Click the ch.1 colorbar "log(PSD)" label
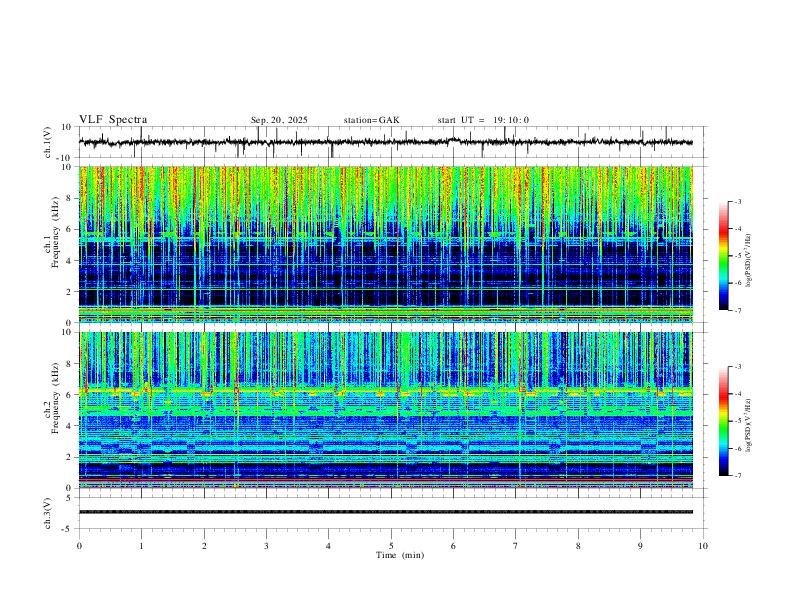The height and width of the screenshot is (612, 792). coord(749,261)
